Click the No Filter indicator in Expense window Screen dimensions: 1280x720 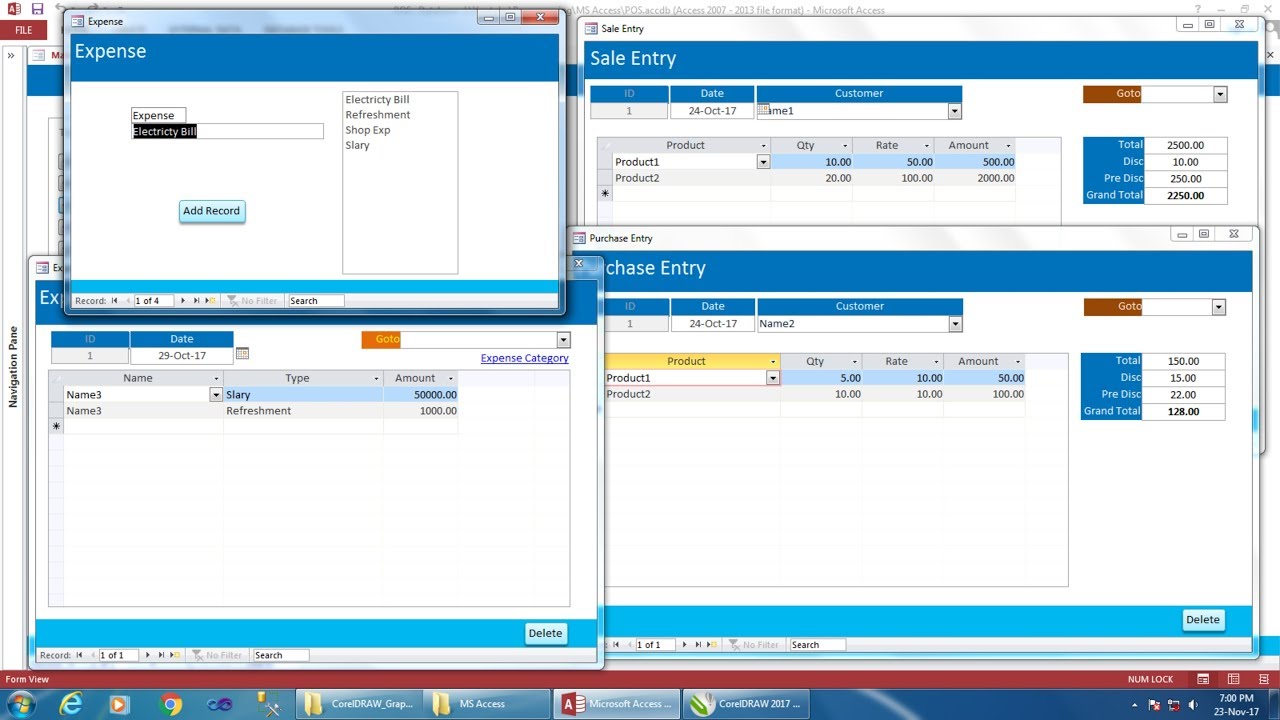(252, 301)
